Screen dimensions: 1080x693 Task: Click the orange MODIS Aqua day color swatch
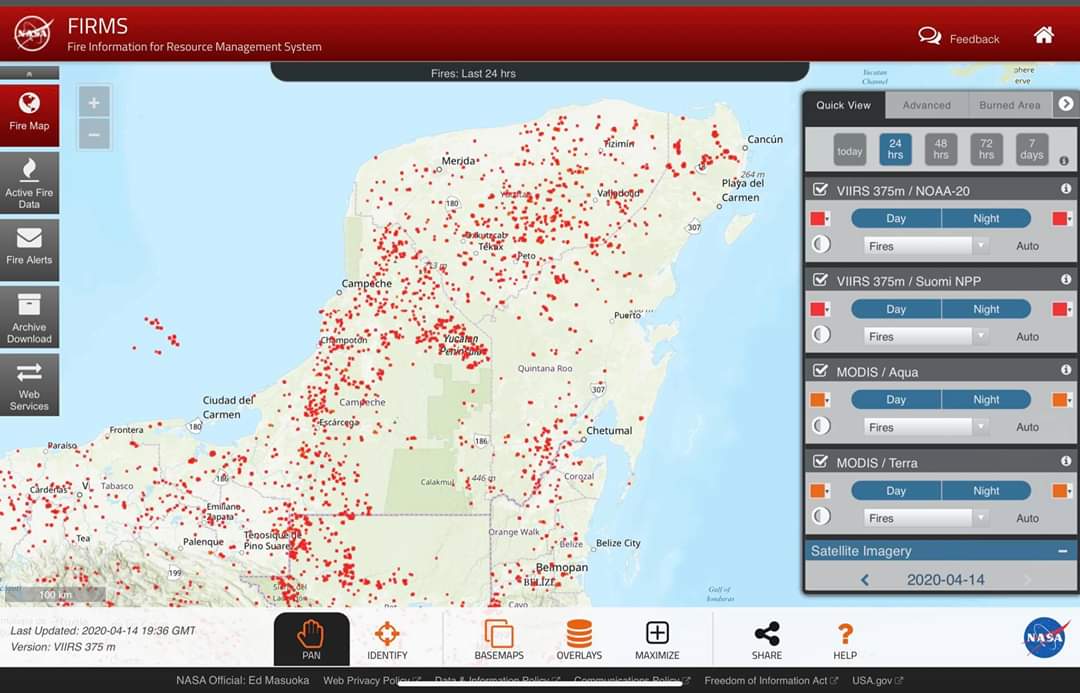point(819,400)
